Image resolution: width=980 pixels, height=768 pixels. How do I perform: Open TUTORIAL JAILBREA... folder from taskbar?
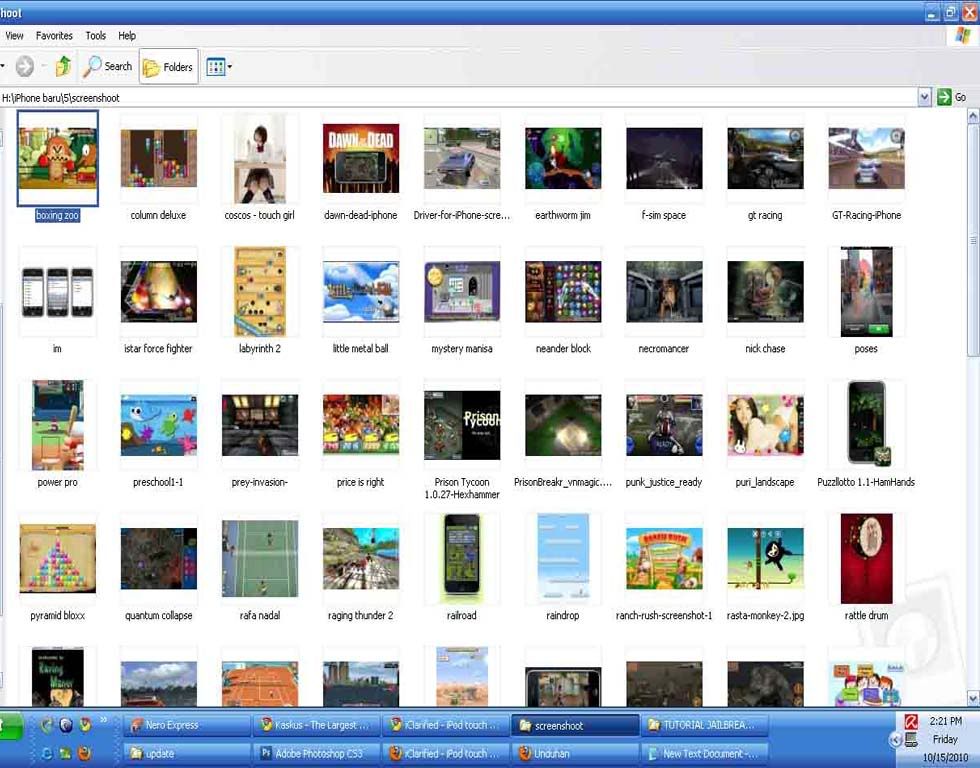click(x=704, y=725)
